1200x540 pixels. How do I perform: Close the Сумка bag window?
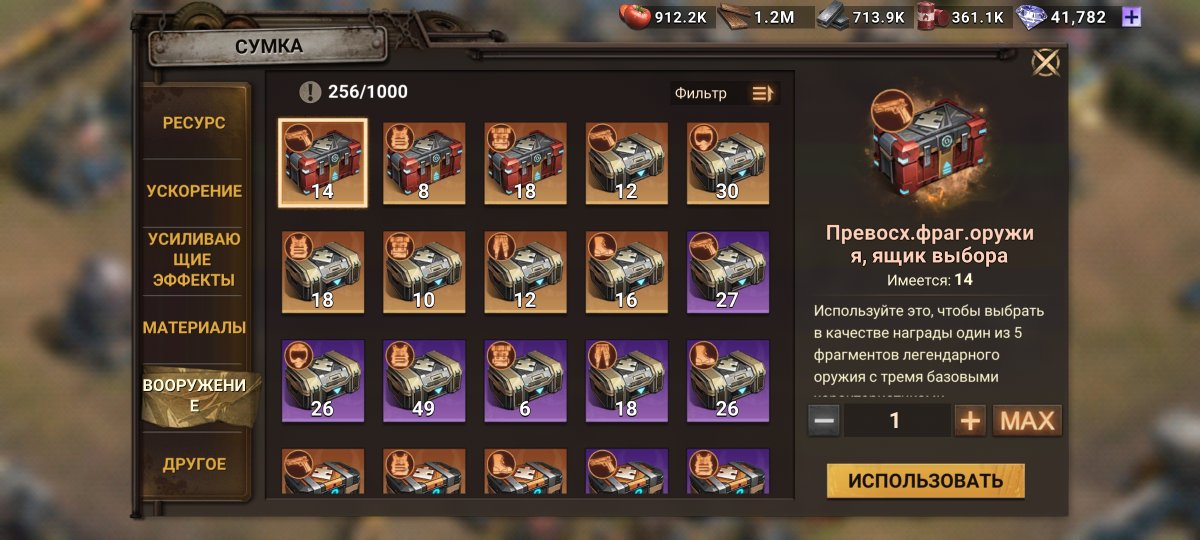(x=1046, y=64)
